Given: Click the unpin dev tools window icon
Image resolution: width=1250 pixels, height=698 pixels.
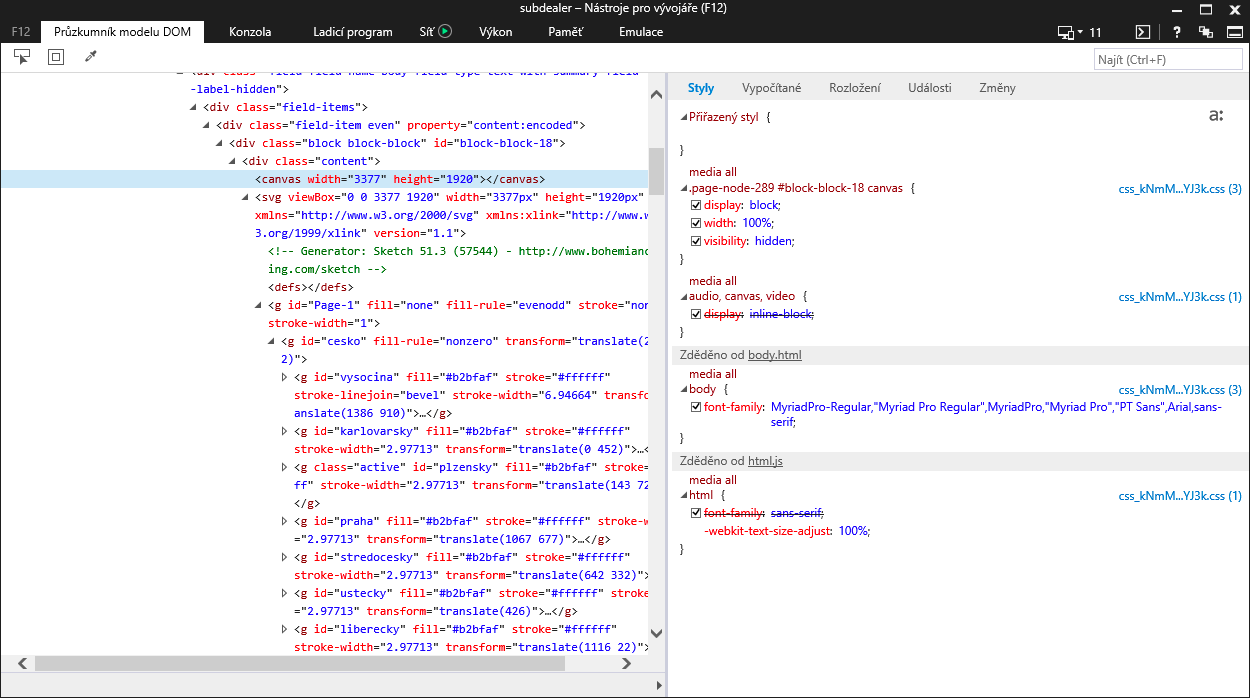Looking at the screenshot, I should pyautogui.click(x=1206, y=32).
